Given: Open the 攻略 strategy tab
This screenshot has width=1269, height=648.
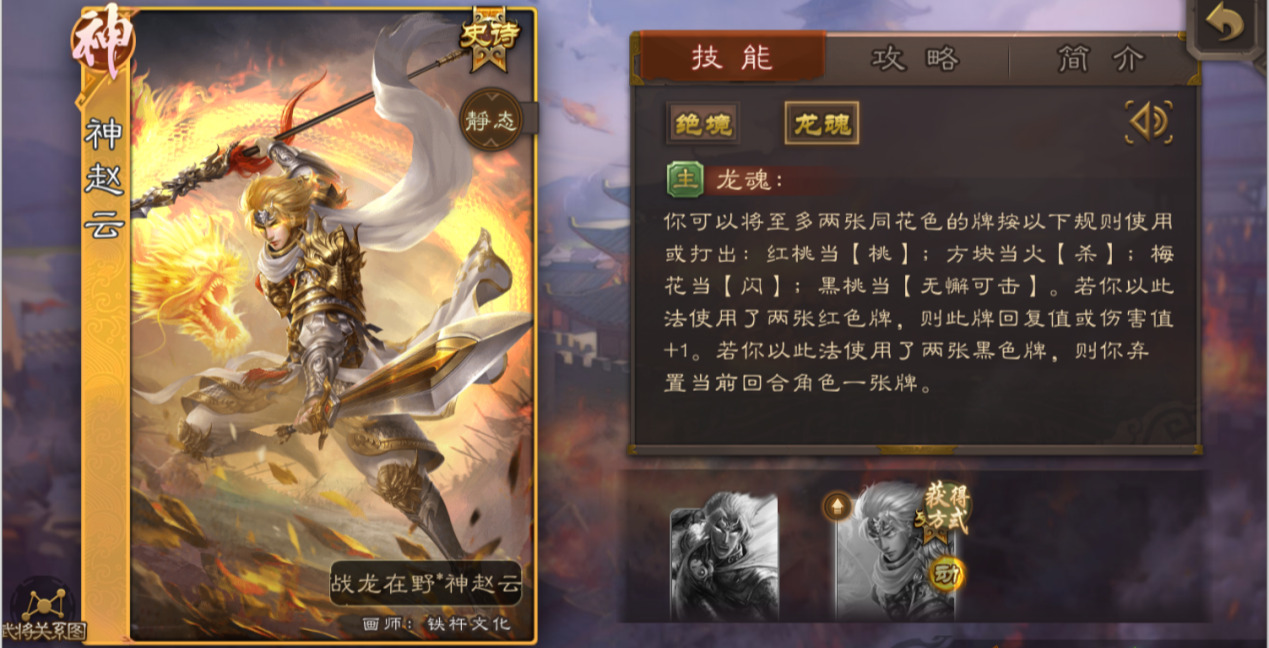Looking at the screenshot, I should point(917,59).
